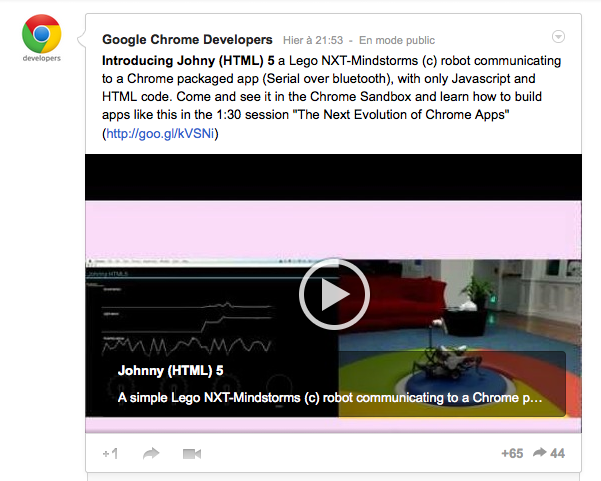This screenshot has width=601, height=481.
Task: Open the post options dropdown arrow
Action: (x=558, y=36)
